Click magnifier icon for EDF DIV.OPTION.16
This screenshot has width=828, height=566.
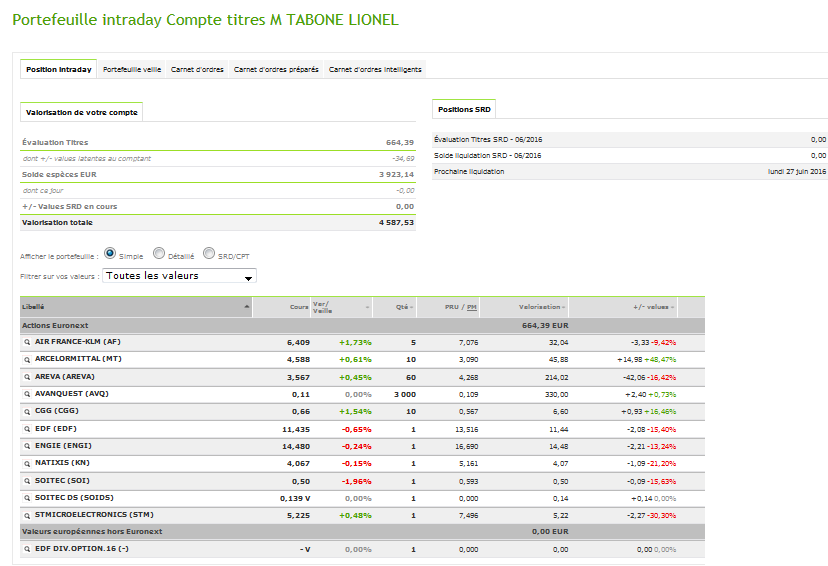[x=27, y=549]
